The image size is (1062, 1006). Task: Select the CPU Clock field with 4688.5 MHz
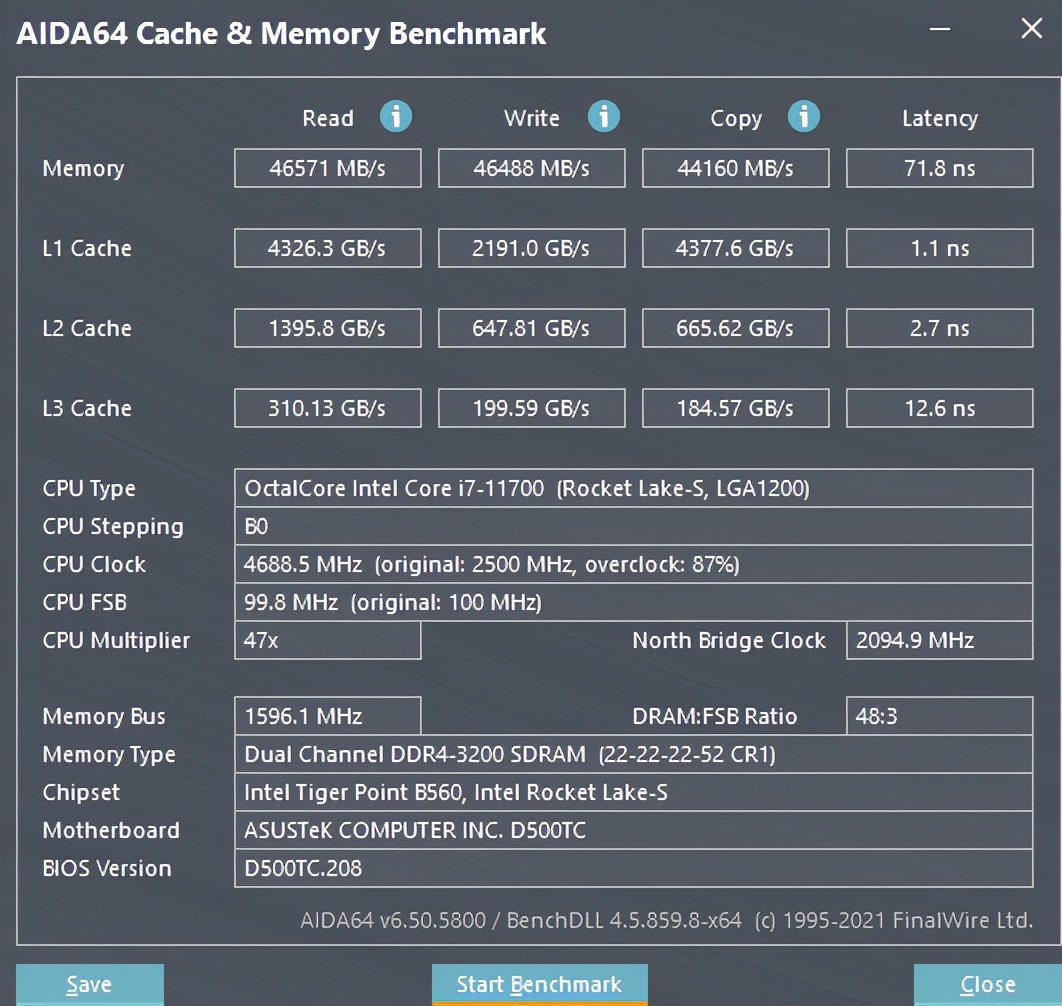[x=634, y=564]
